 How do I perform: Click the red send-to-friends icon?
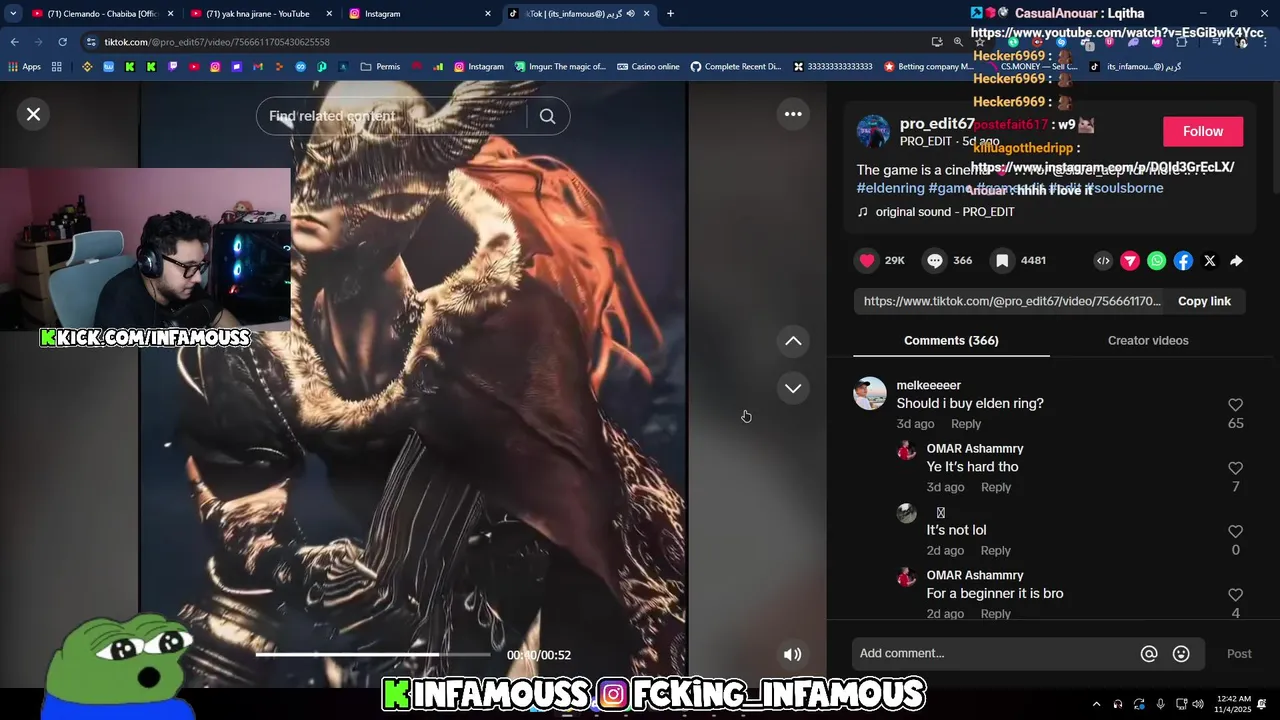pos(1130,261)
